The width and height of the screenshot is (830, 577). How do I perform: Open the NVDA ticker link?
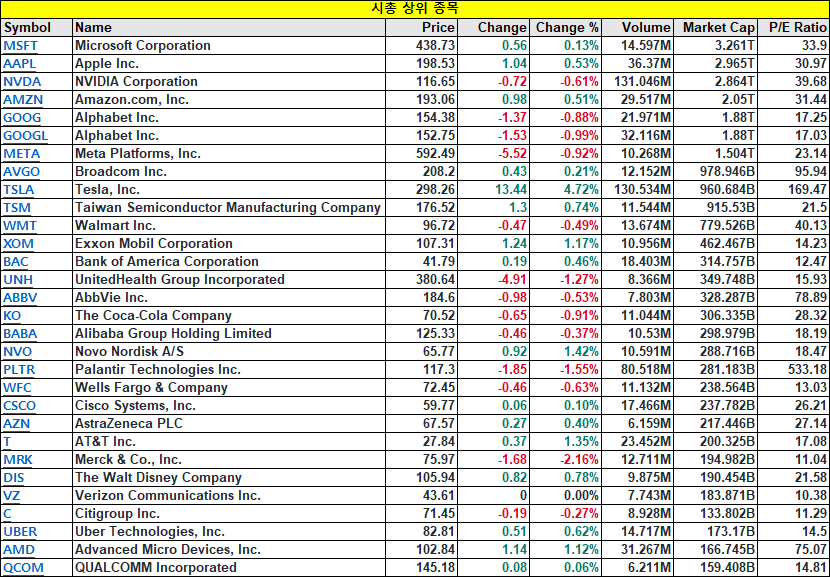tap(22, 82)
